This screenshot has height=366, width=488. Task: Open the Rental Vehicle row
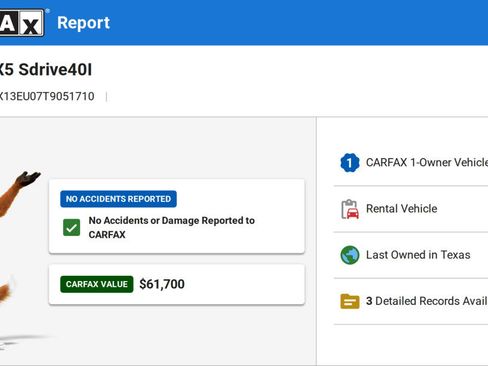[411, 209]
